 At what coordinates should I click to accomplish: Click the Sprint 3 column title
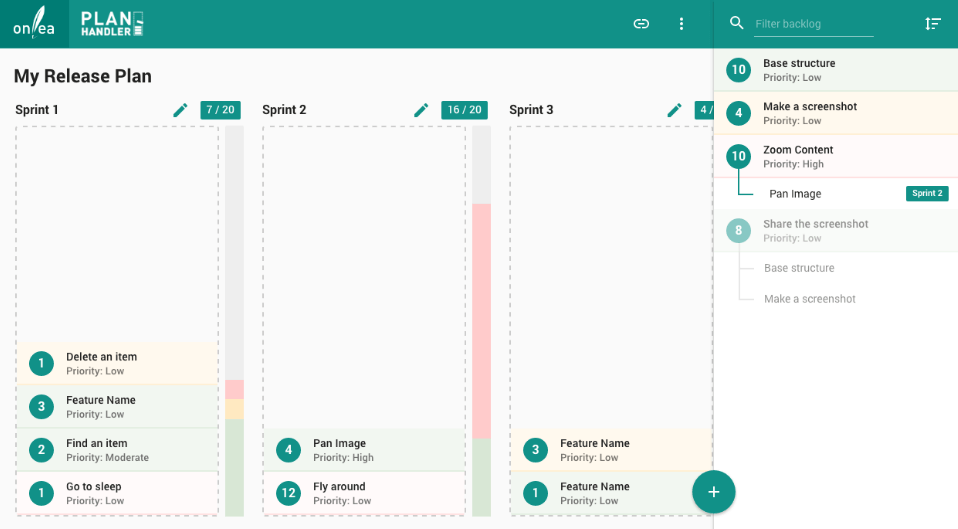click(x=531, y=110)
